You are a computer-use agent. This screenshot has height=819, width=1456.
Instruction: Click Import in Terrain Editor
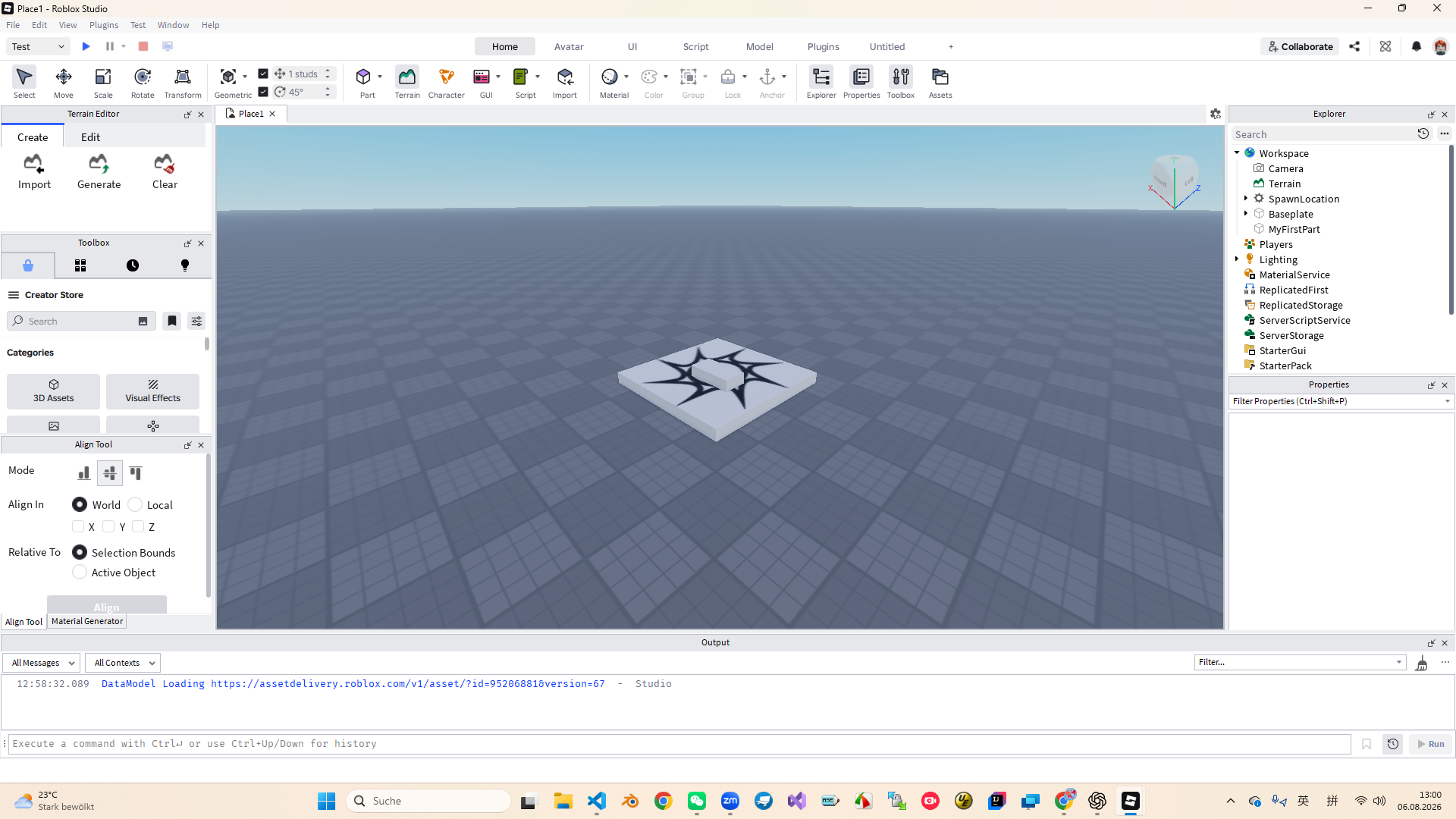pyautogui.click(x=34, y=172)
